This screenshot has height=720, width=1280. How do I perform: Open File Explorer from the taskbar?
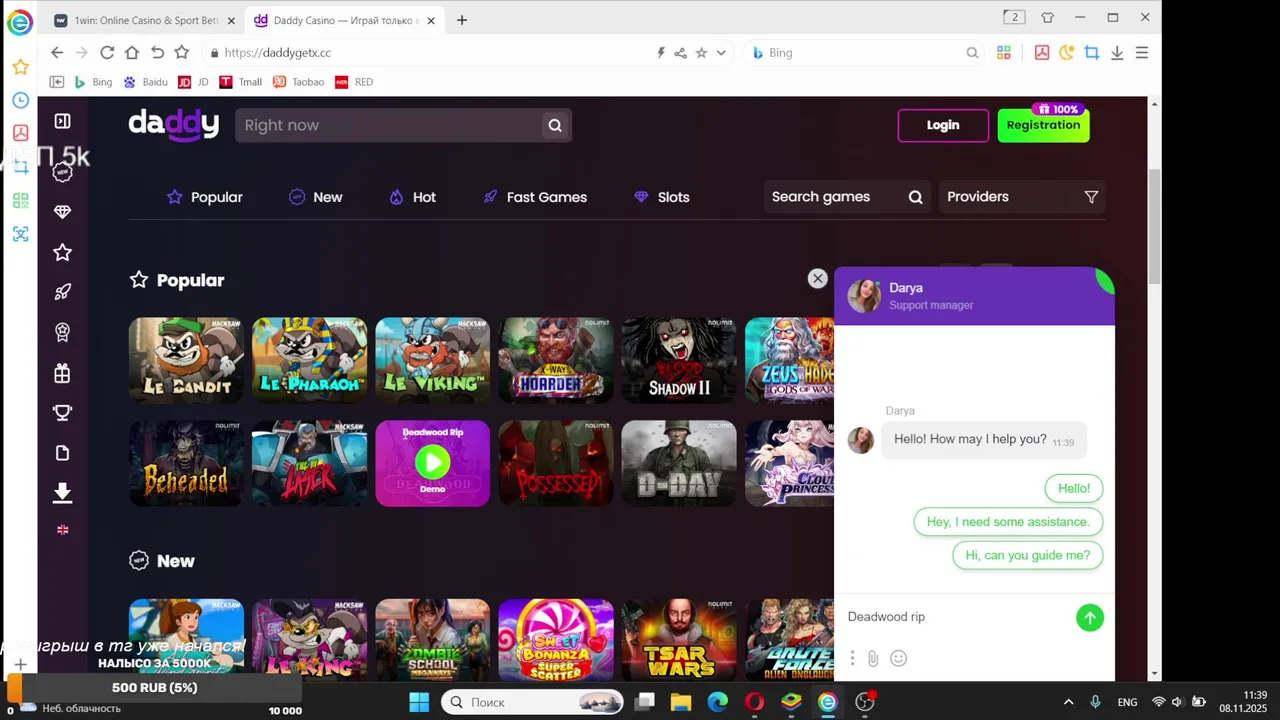[681, 702]
